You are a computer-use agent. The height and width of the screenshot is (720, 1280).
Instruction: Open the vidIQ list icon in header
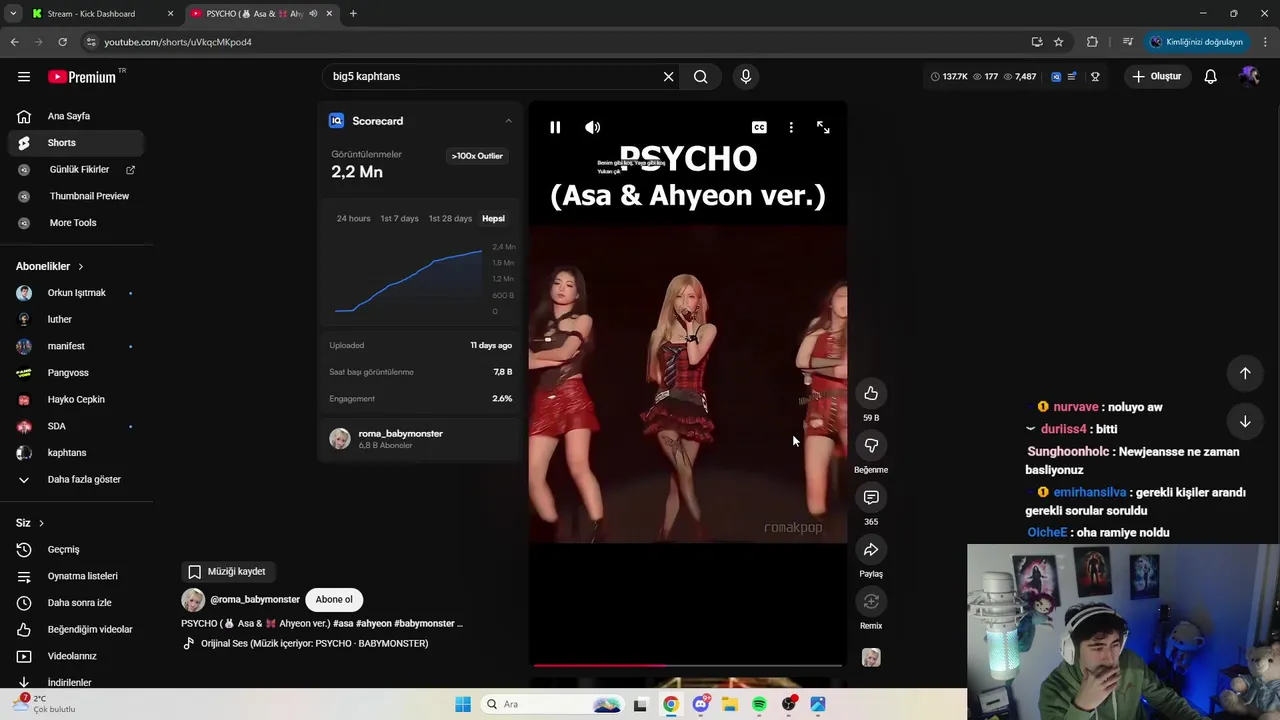click(1072, 76)
